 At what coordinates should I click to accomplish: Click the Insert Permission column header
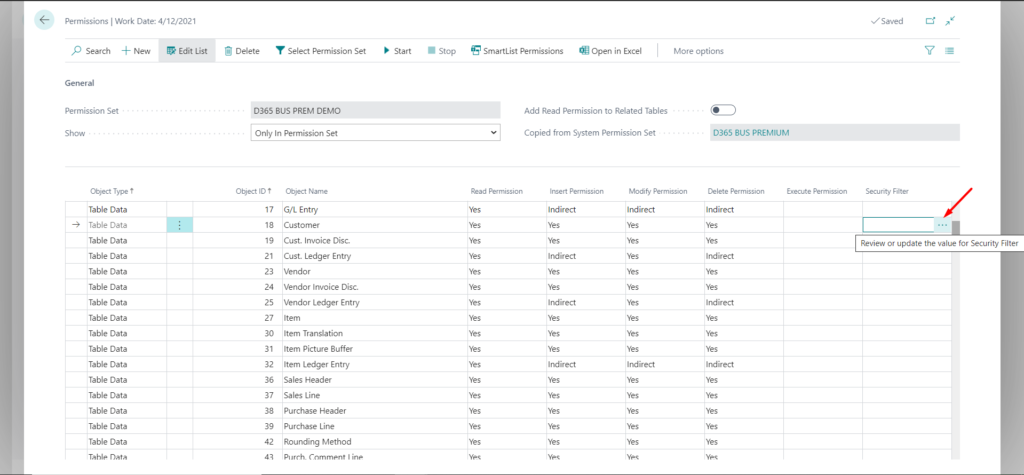(576, 191)
